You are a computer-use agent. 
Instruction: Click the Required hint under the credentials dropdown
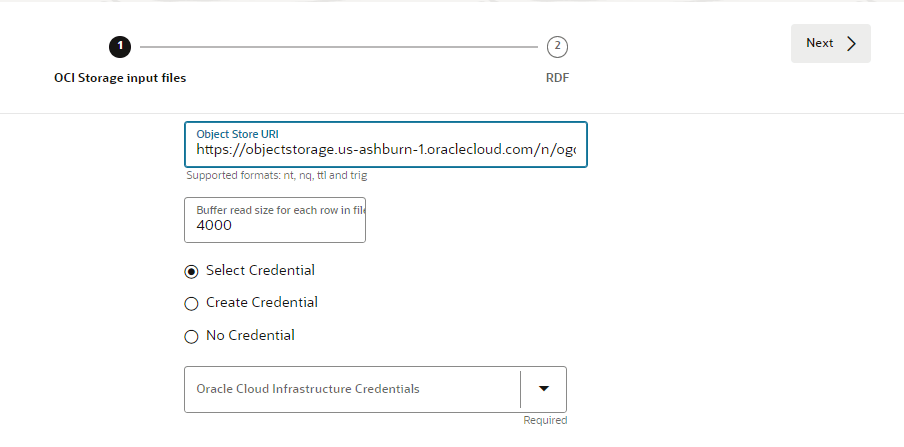[545, 421]
